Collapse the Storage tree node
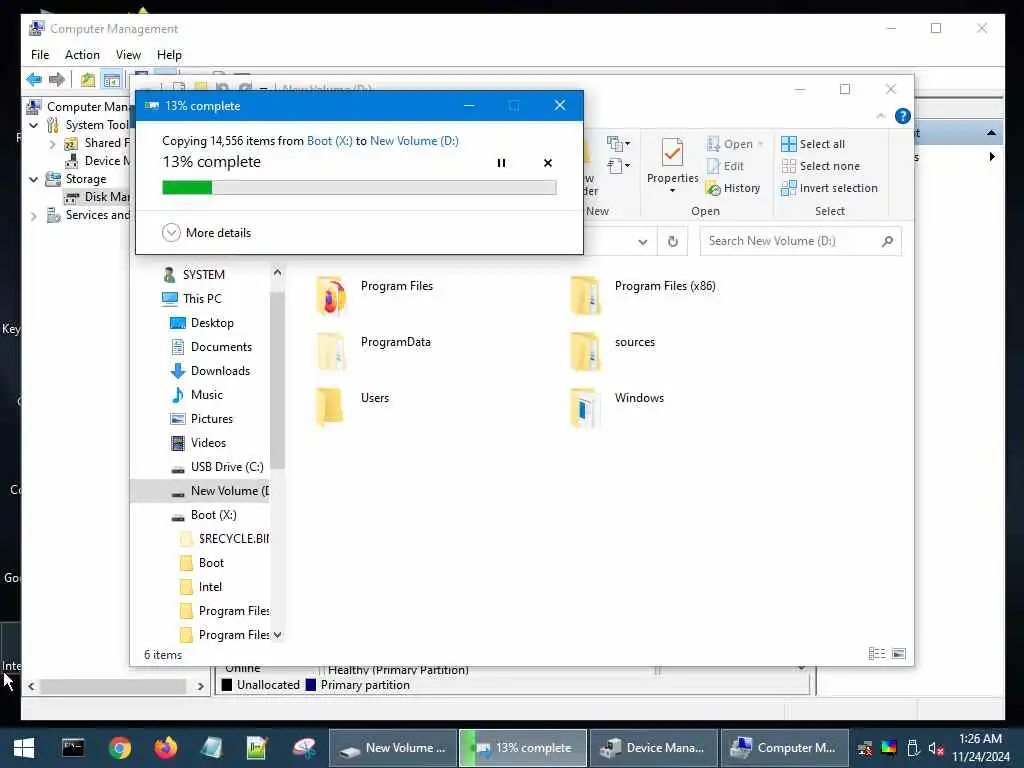The height and width of the screenshot is (768, 1024). click(34, 179)
